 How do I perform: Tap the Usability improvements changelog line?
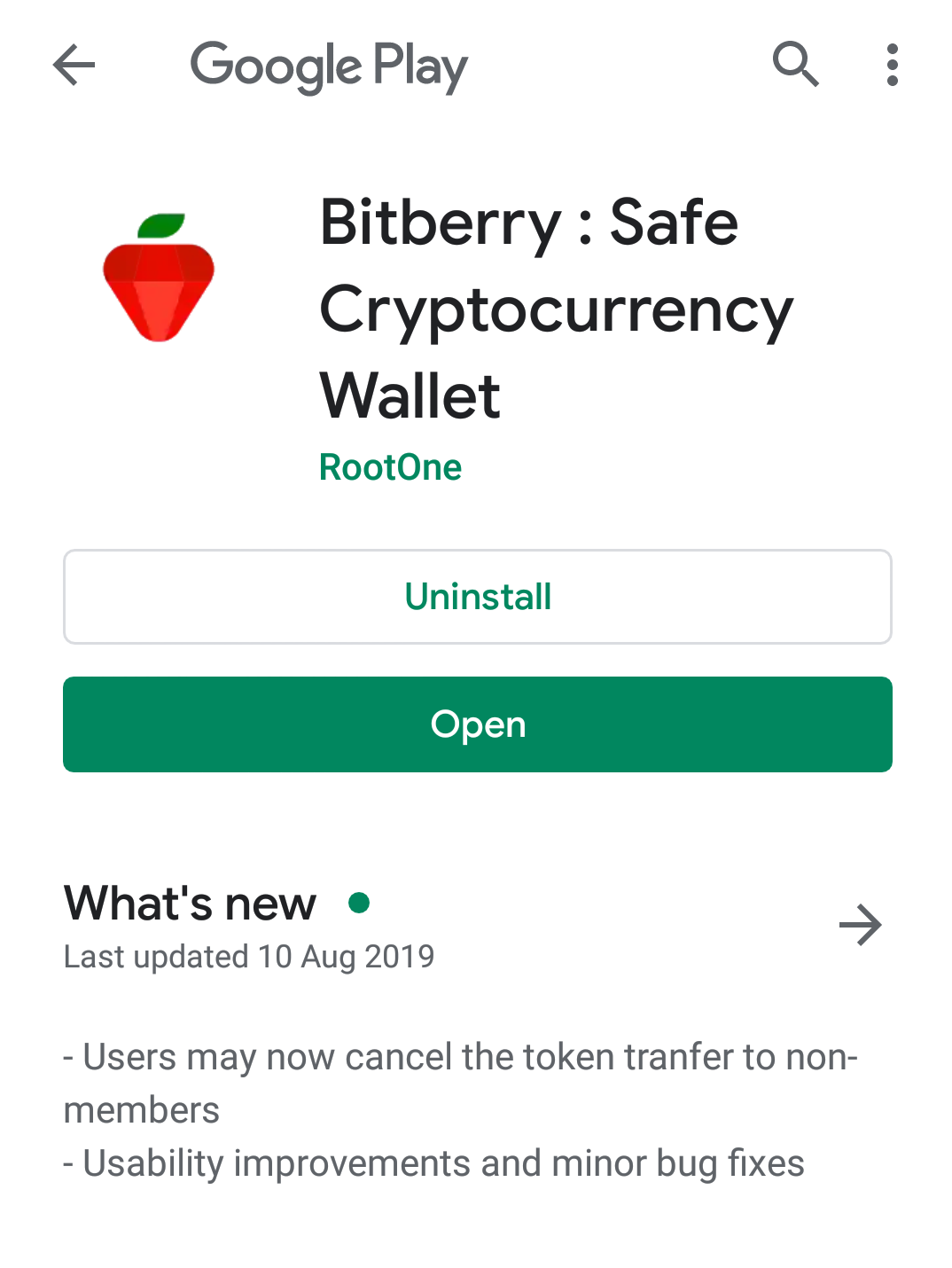tap(434, 1163)
